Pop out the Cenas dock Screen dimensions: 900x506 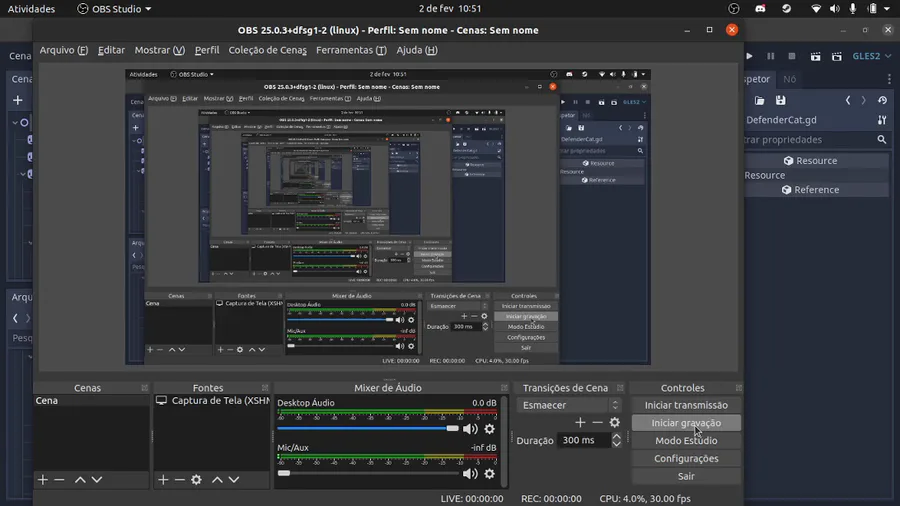pyautogui.click(x=145, y=388)
